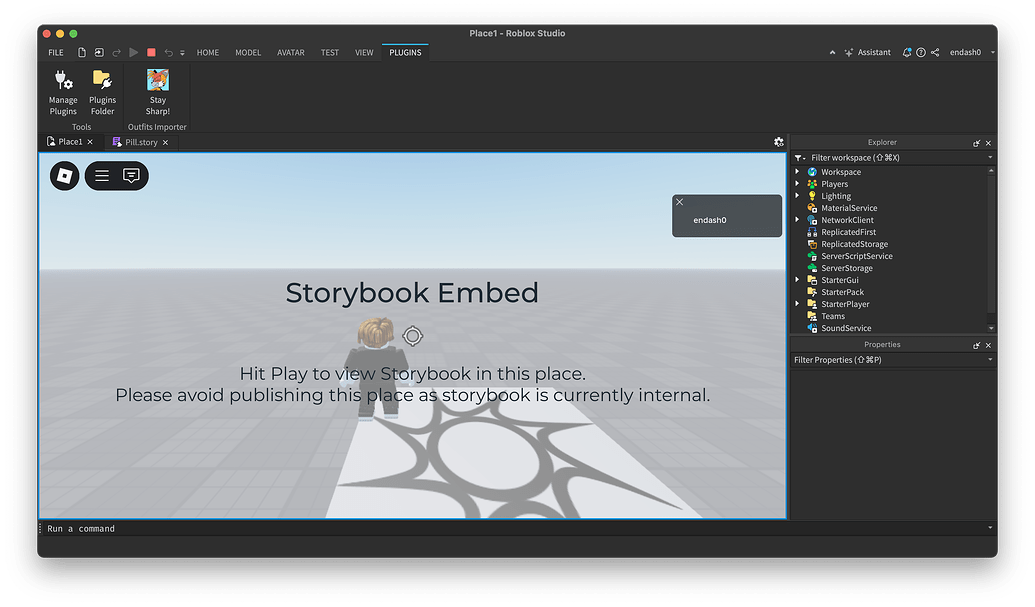Image resolution: width=1035 pixels, height=607 pixels.
Task: Expand StarterGui in the Explorer
Action: (x=796, y=279)
